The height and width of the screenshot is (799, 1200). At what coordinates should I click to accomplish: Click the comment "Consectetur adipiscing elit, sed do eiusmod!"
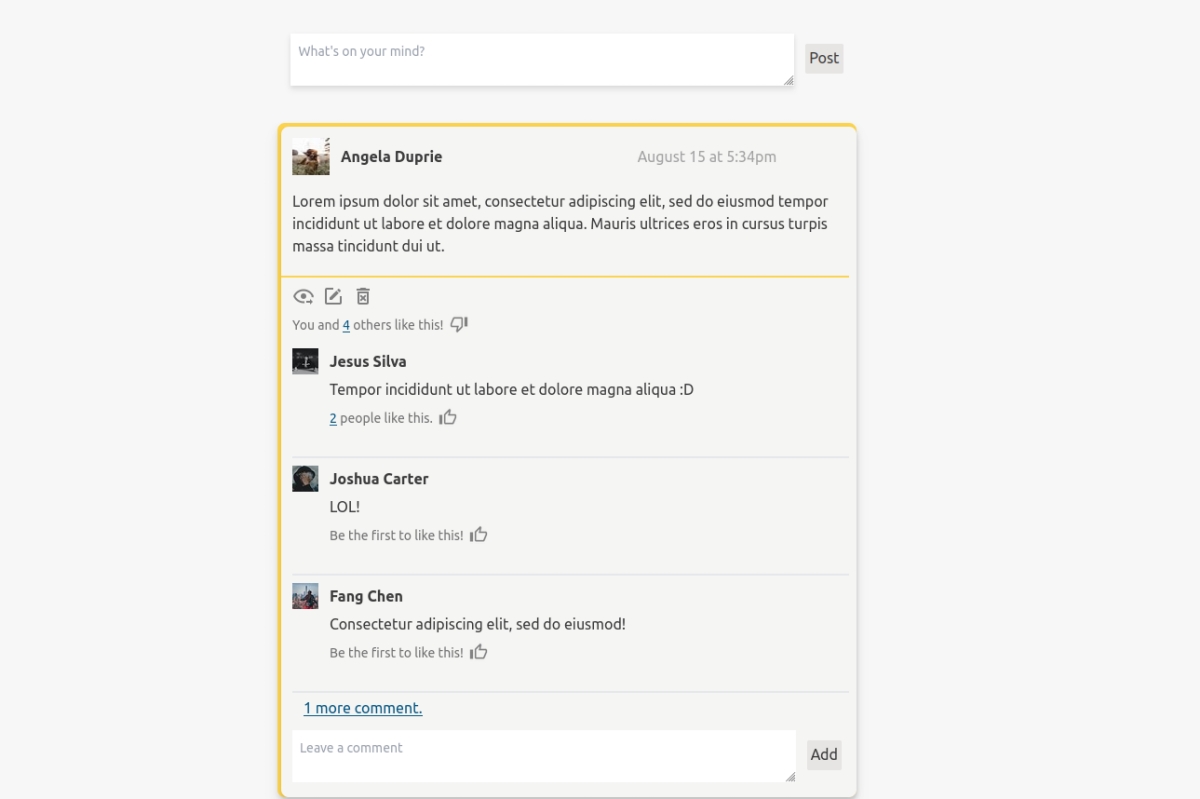pos(478,624)
